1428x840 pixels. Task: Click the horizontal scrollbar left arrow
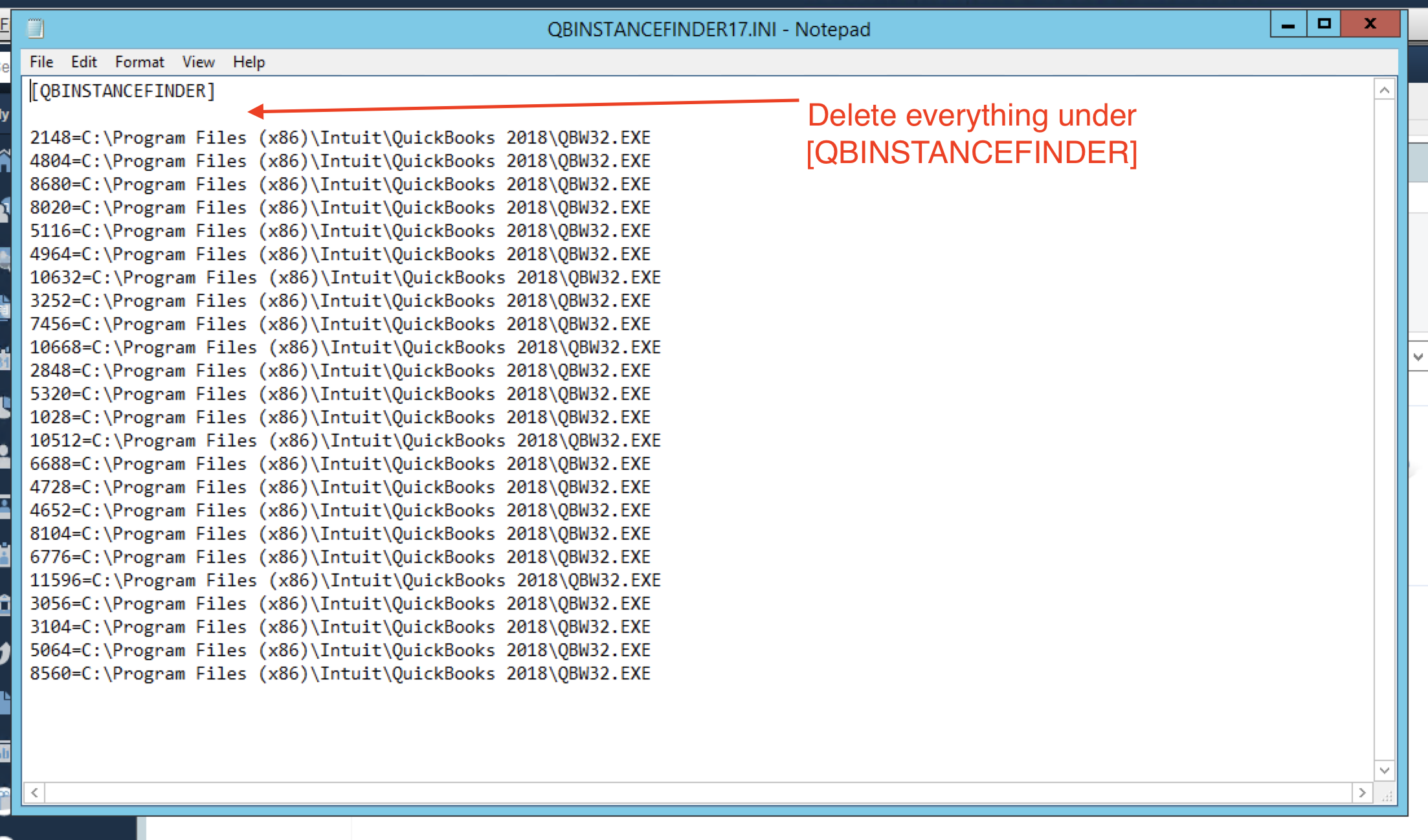(x=34, y=793)
